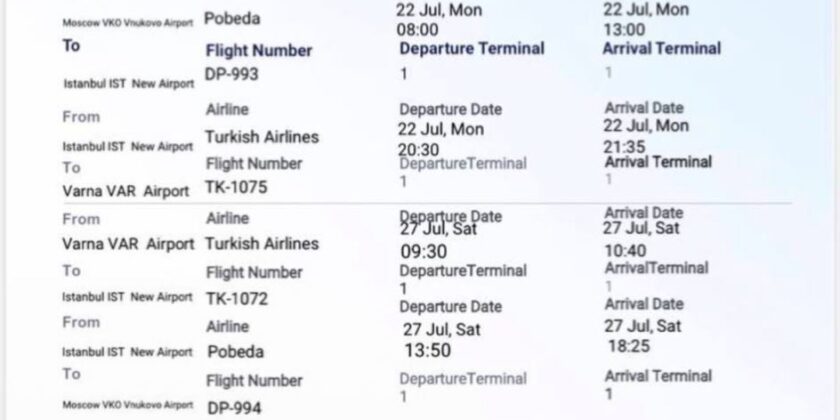Click Istanbul IST New Airport beside DP-993
The width and height of the screenshot is (840, 420).
[125, 84]
